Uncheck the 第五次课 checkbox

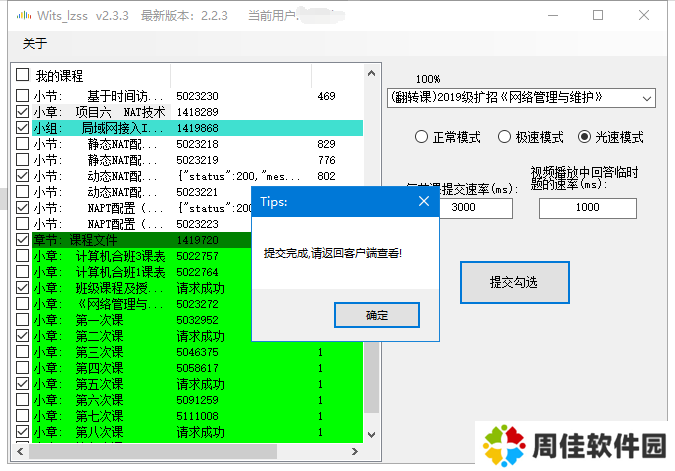click(x=23, y=384)
